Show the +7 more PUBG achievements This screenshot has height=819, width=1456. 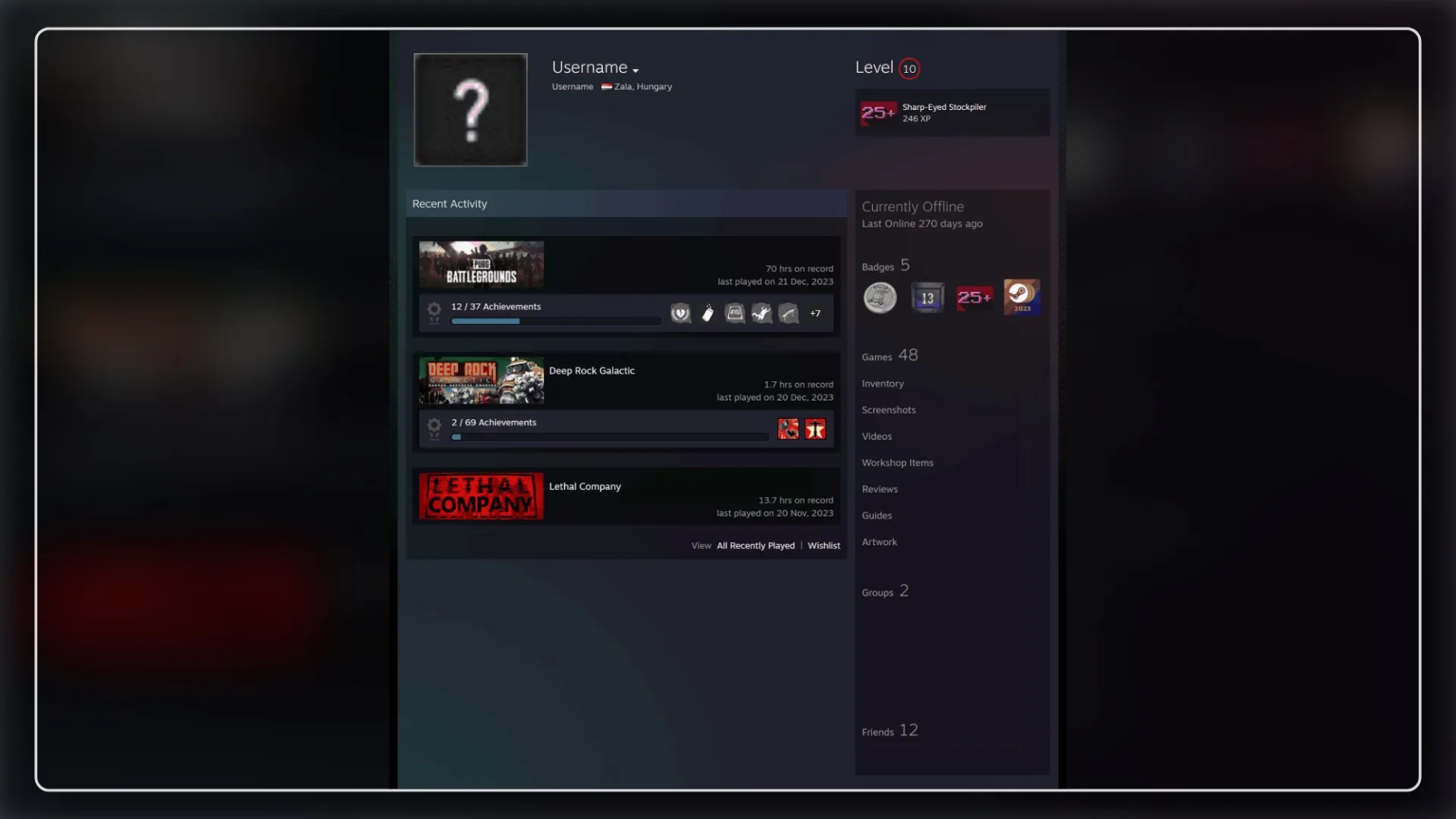tap(815, 313)
